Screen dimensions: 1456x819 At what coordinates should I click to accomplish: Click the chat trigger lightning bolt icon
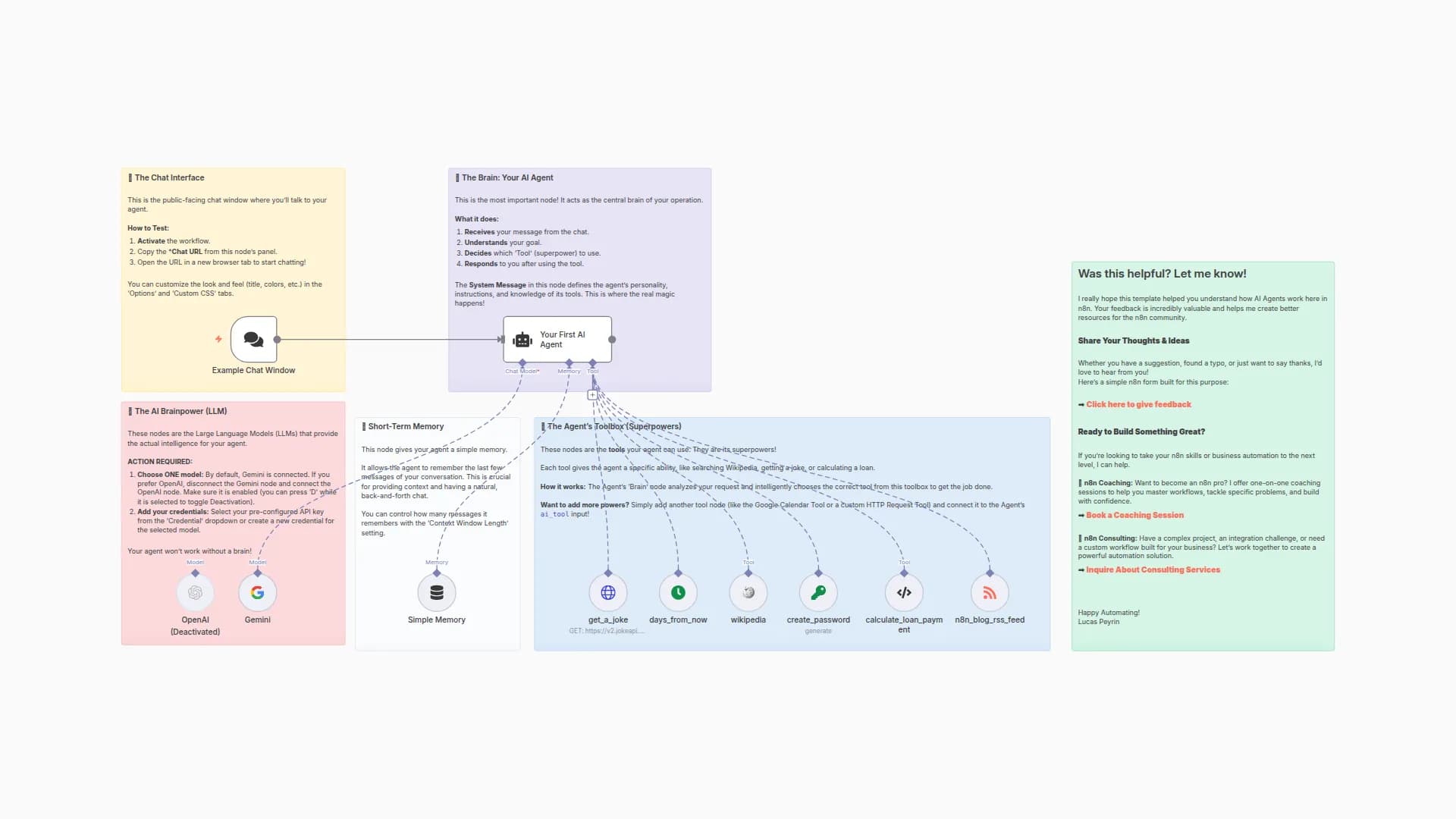pyautogui.click(x=218, y=339)
